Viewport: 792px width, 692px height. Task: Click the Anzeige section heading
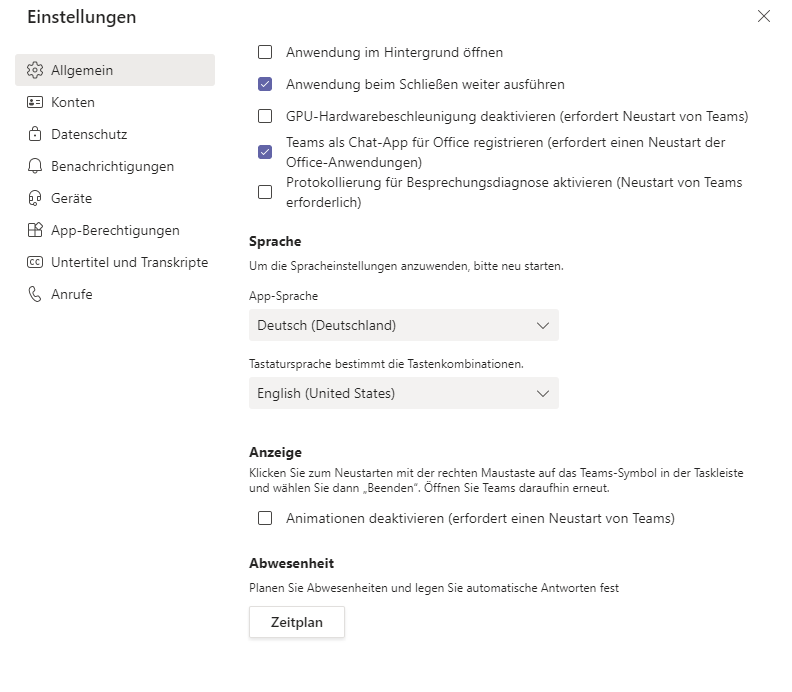[275, 452]
